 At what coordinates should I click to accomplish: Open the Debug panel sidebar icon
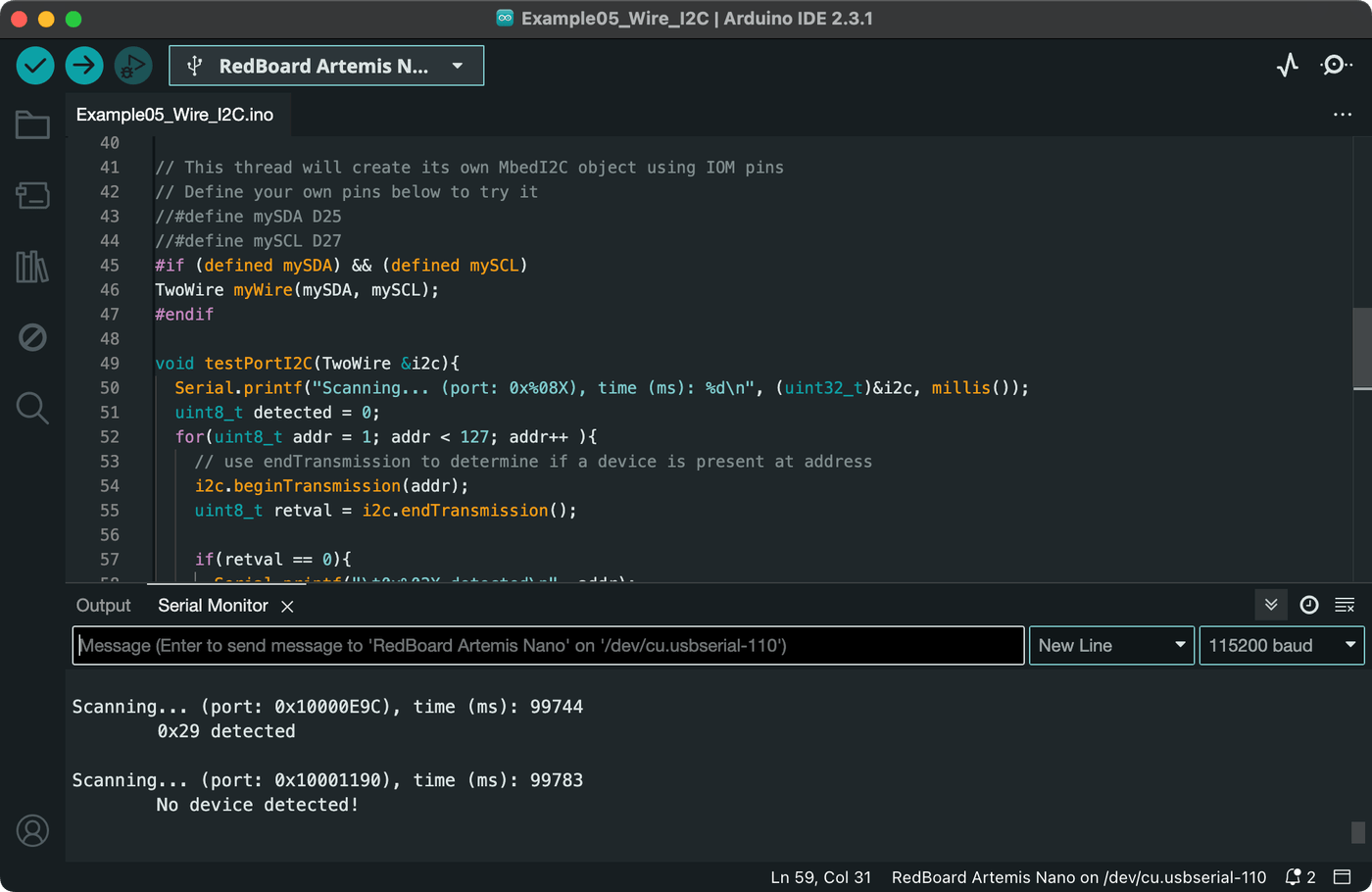[32, 337]
